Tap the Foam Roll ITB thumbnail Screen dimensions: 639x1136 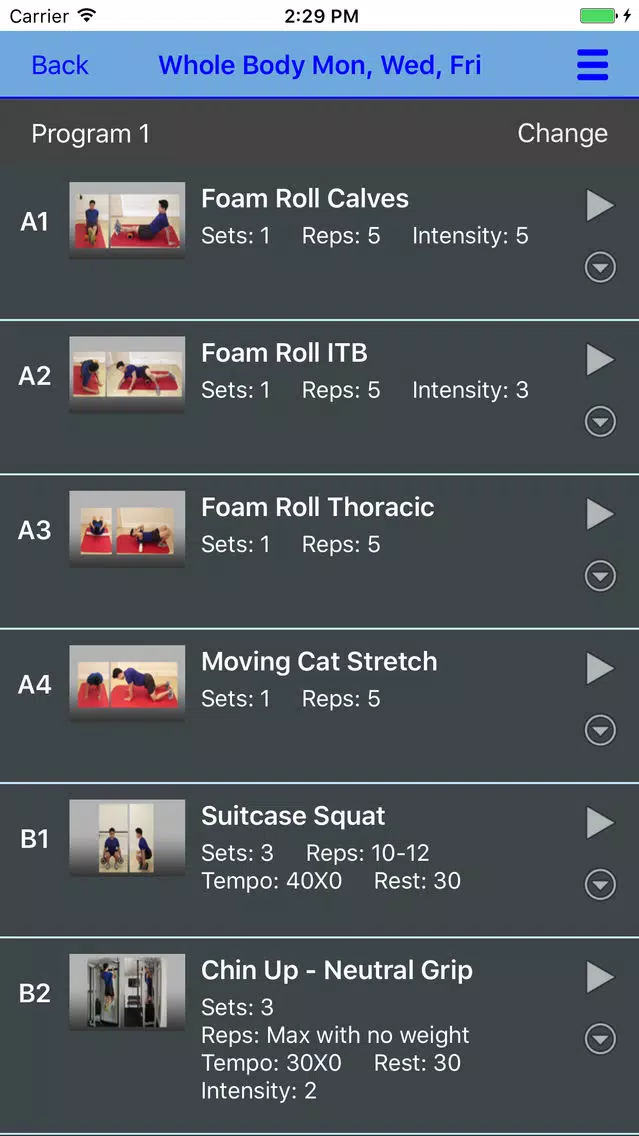tap(127, 374)
